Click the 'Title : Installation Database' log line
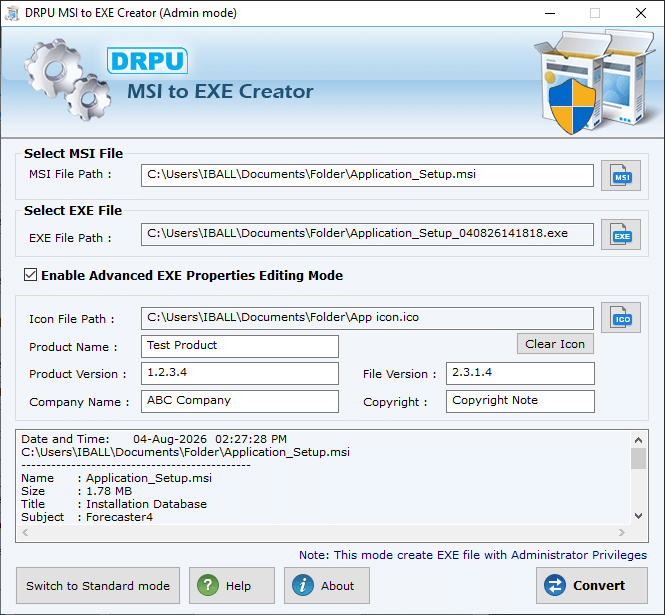Screen dimensions: 665x615 click(114, 504)
